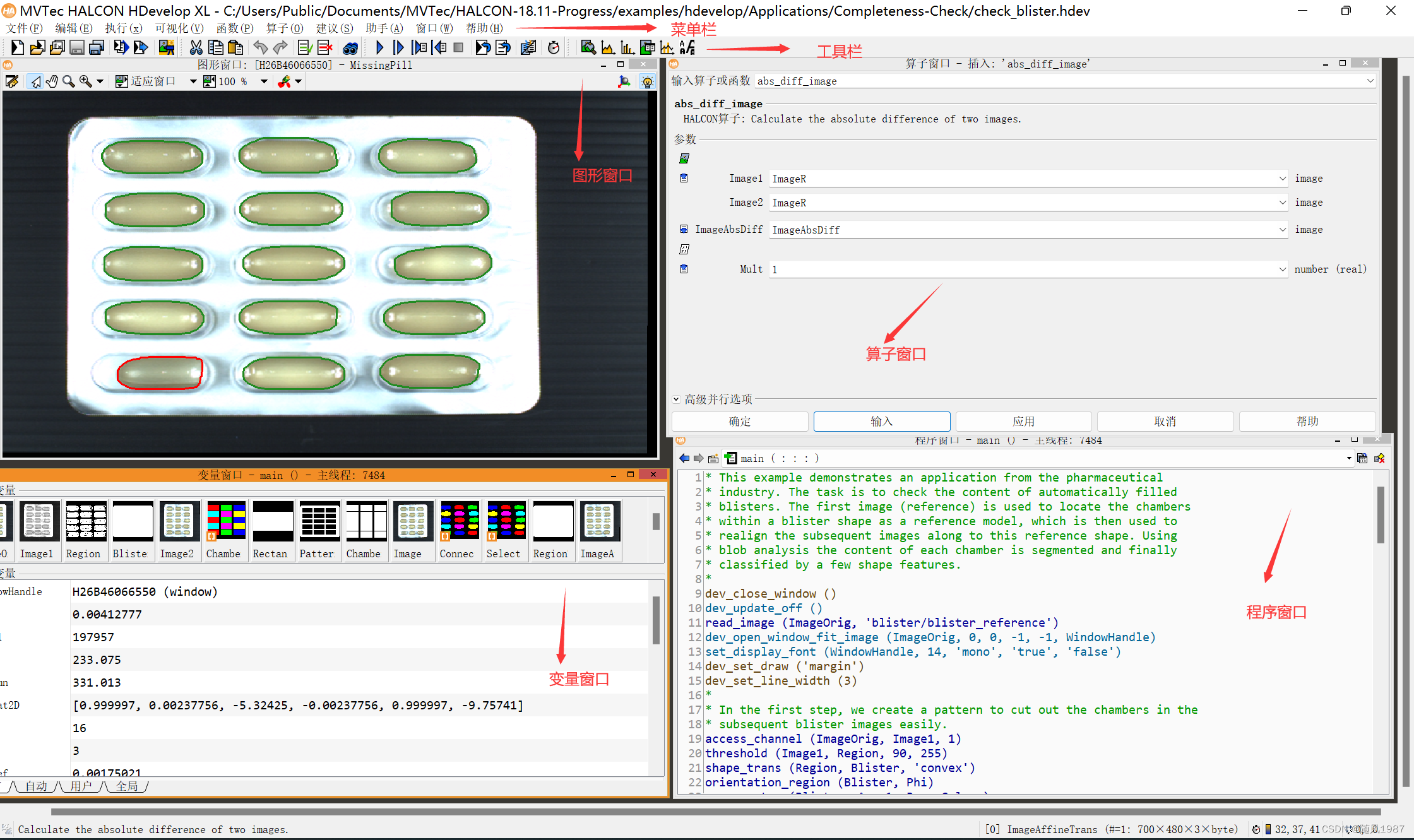Click the Undo arrow in toolbar
The width and height of the screenshot is (1414, 840).
coord(260,47)
